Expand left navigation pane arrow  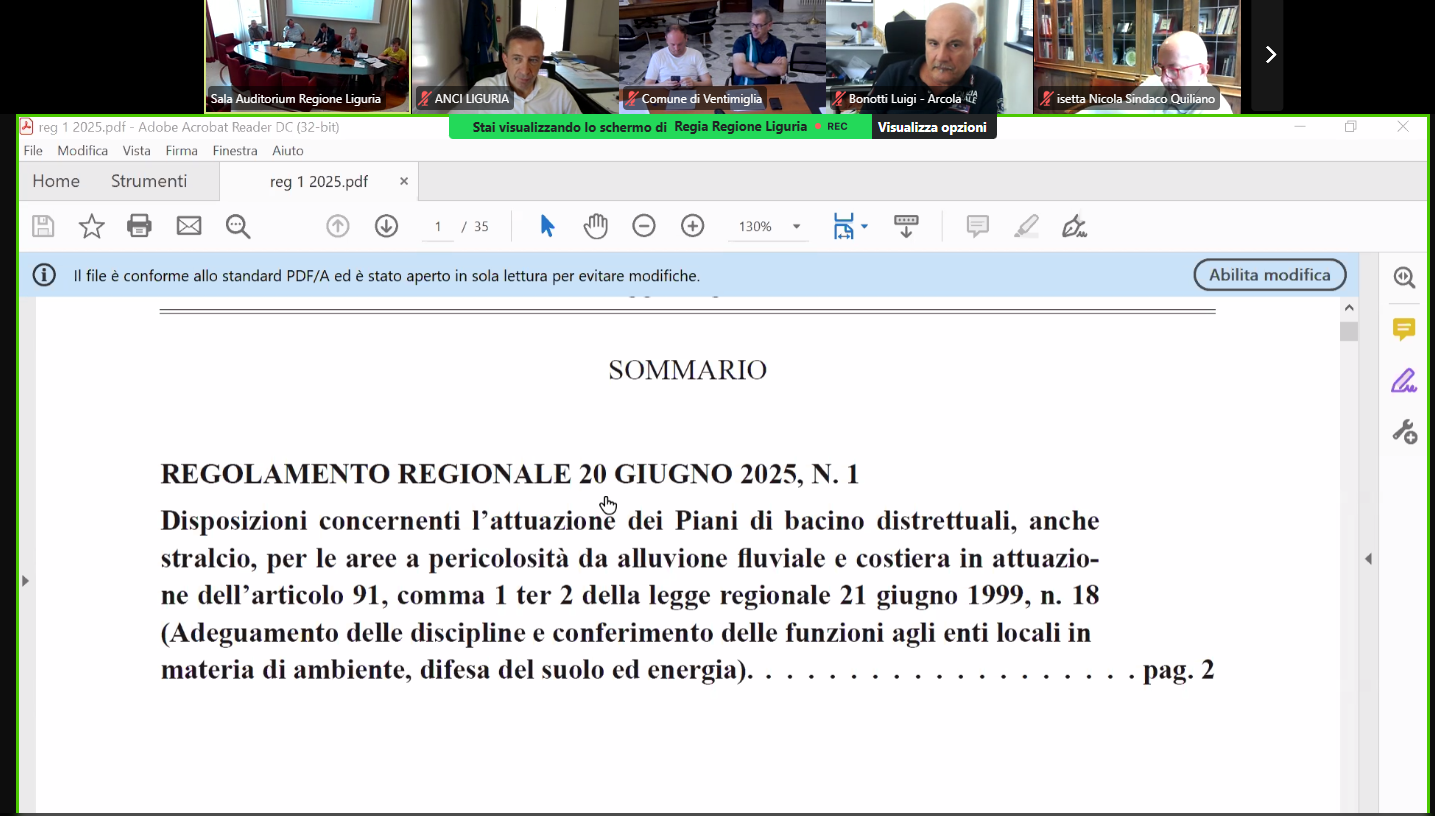click(26, 580)
